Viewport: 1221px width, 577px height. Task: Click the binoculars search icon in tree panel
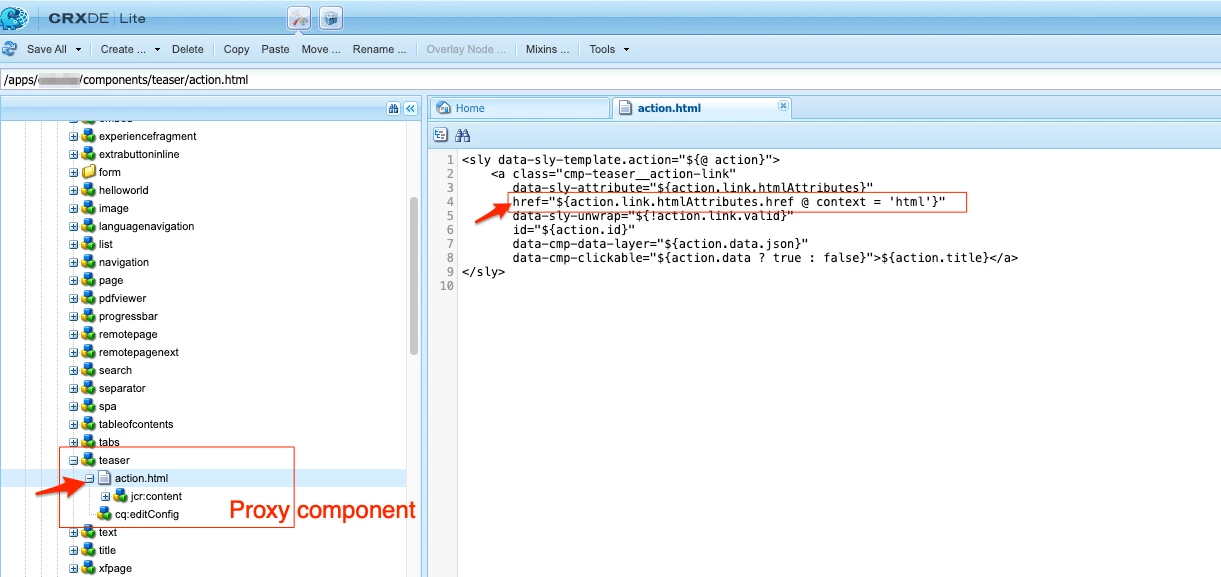(x=394, y=108)
